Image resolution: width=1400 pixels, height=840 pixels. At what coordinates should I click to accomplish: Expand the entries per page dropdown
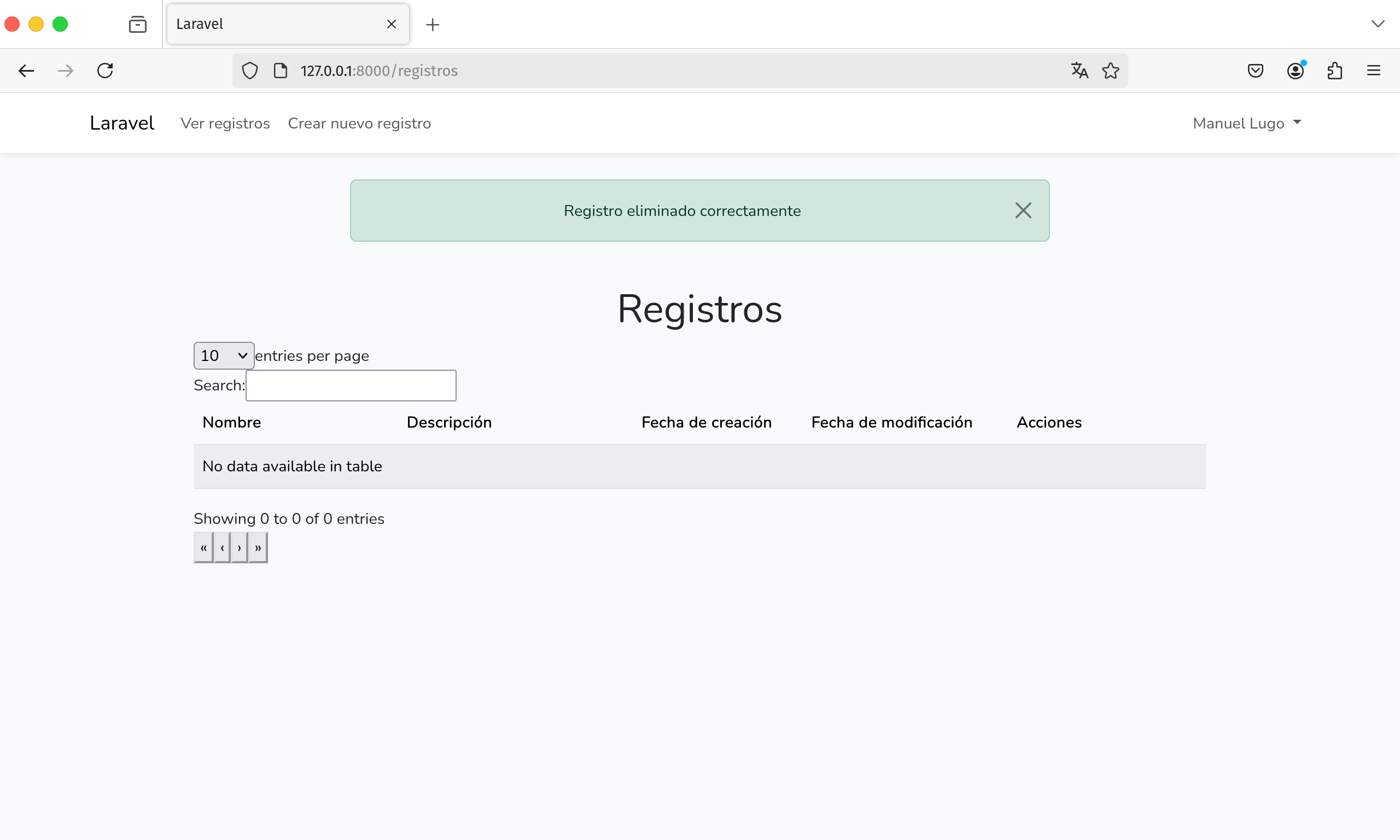[224, 355]
